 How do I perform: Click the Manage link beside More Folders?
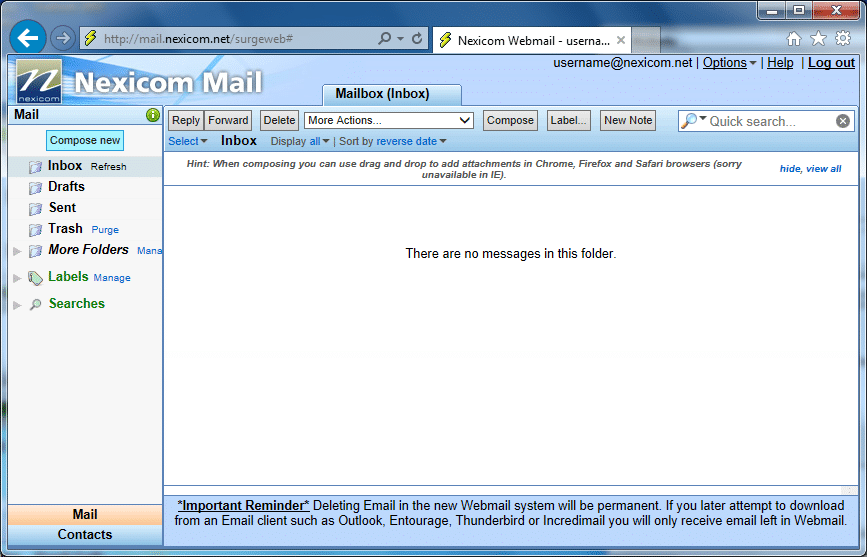click(149, 251)
